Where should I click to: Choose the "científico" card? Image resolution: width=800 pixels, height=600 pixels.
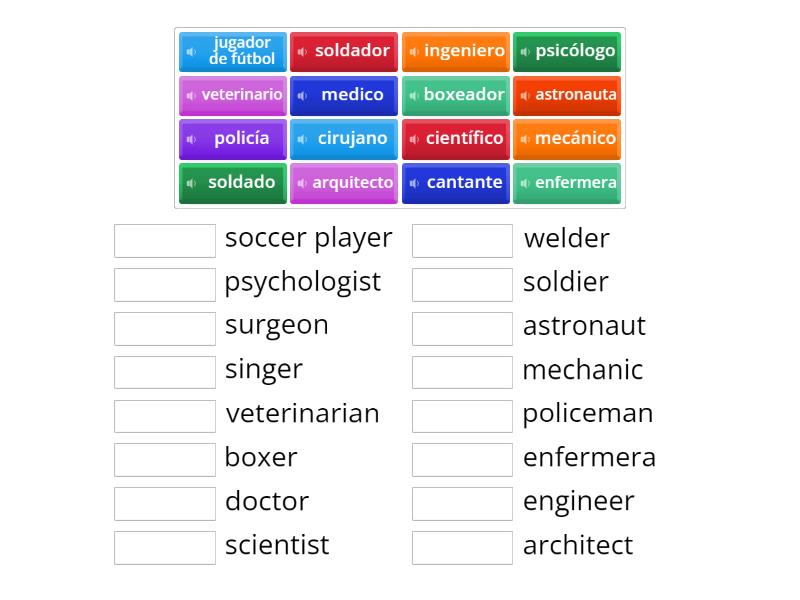point(456,139)
